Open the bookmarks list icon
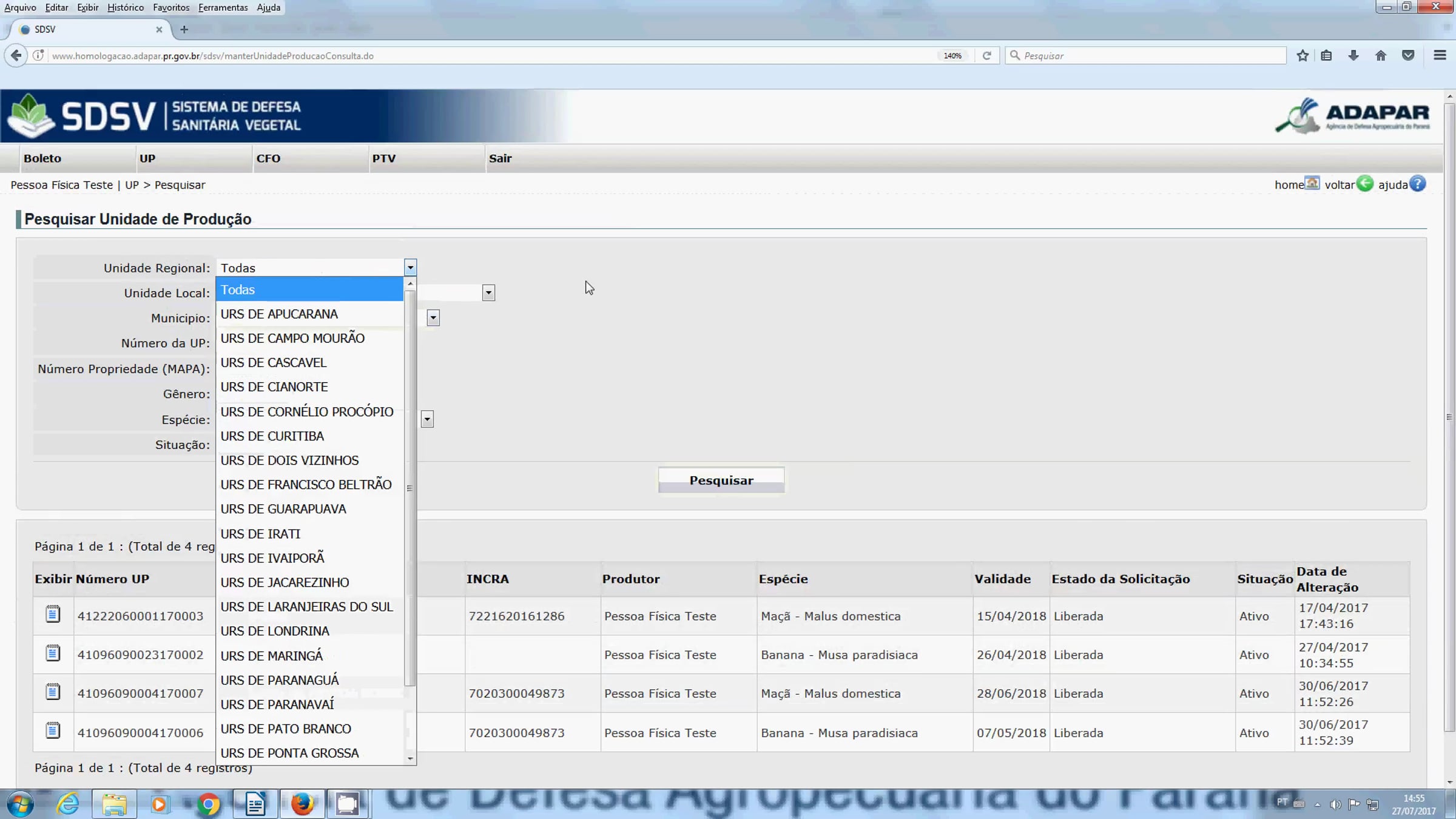The image size is (1456, 819). click(1327, 56)
